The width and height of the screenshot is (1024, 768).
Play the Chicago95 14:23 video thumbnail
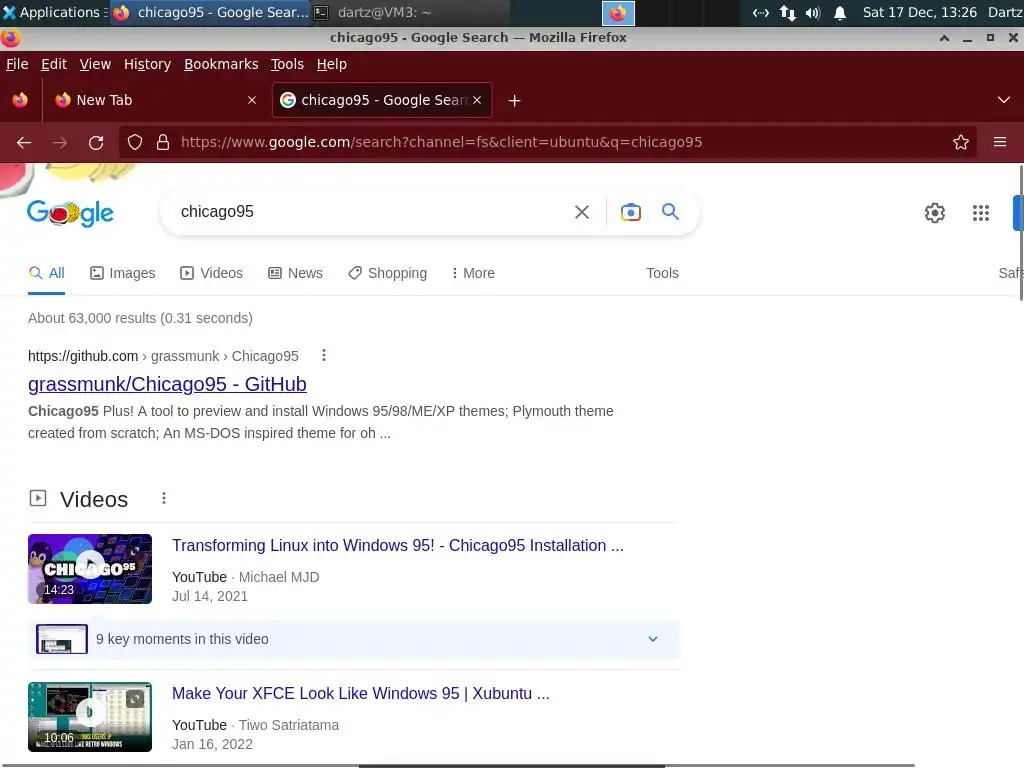(90, 569)
